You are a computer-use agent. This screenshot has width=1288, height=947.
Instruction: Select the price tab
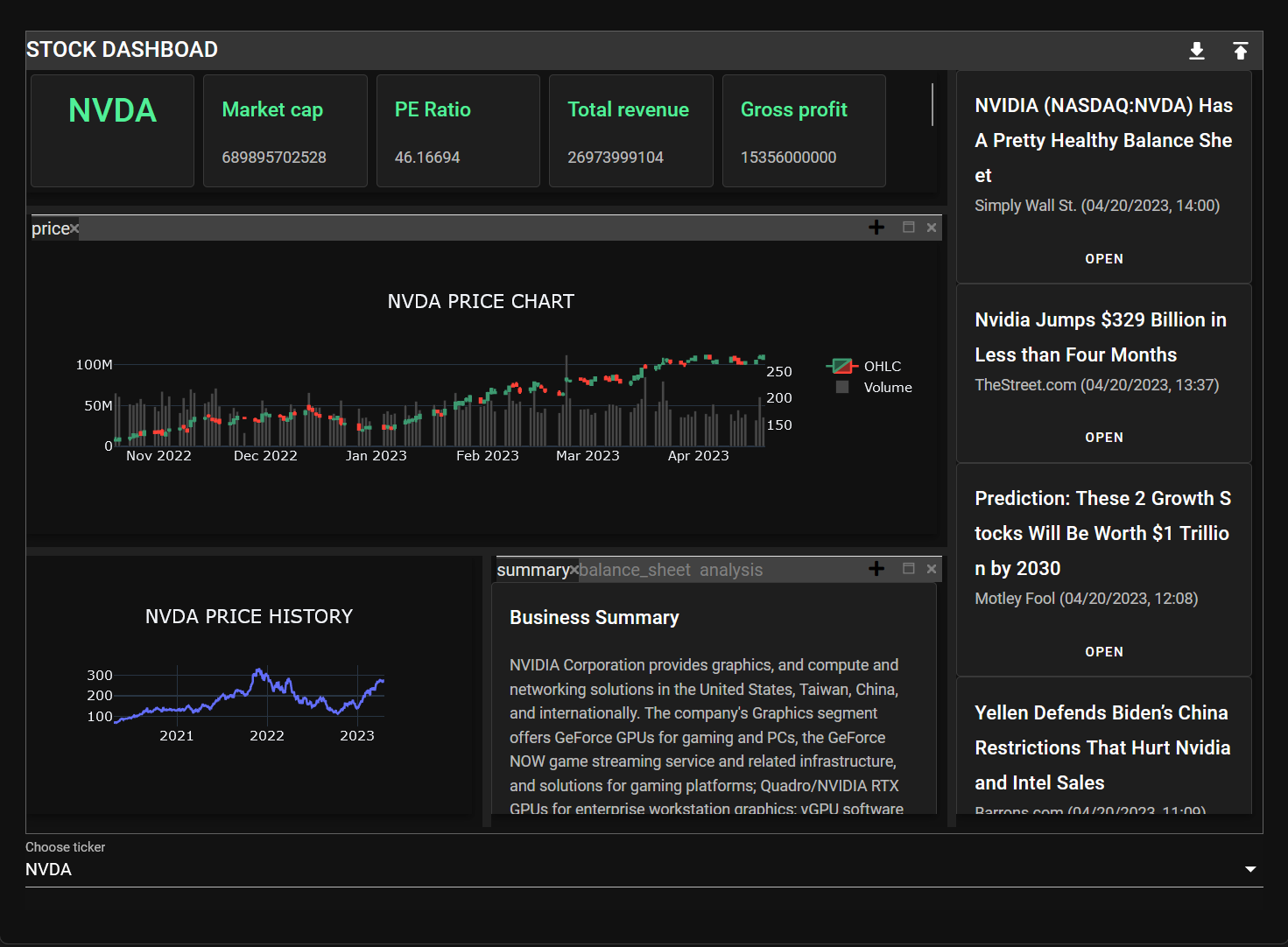50,228
